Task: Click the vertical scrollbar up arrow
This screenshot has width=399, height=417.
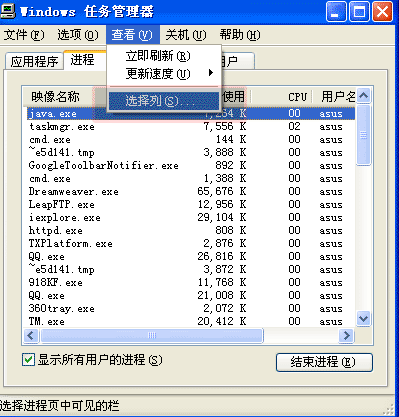Action: point(363,96)
